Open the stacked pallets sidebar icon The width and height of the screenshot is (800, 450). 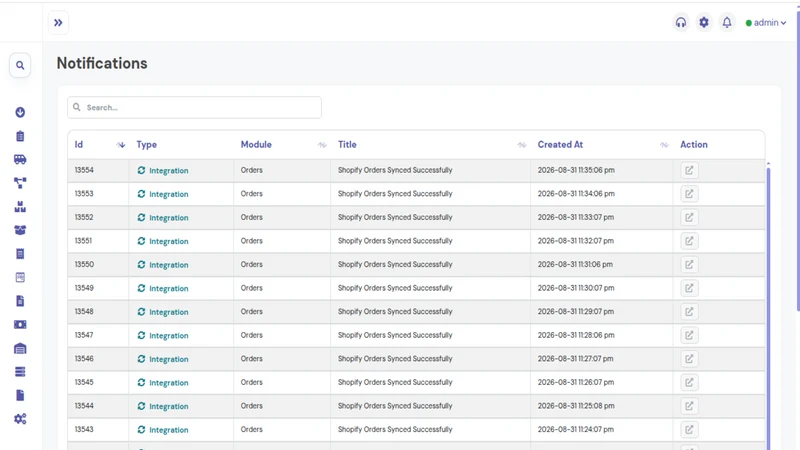[x=20, y=207]
